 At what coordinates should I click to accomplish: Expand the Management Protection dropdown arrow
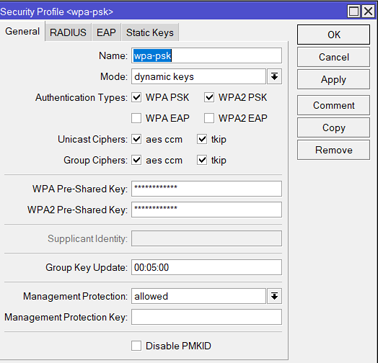pyautogui.click(x=274, y=296)
